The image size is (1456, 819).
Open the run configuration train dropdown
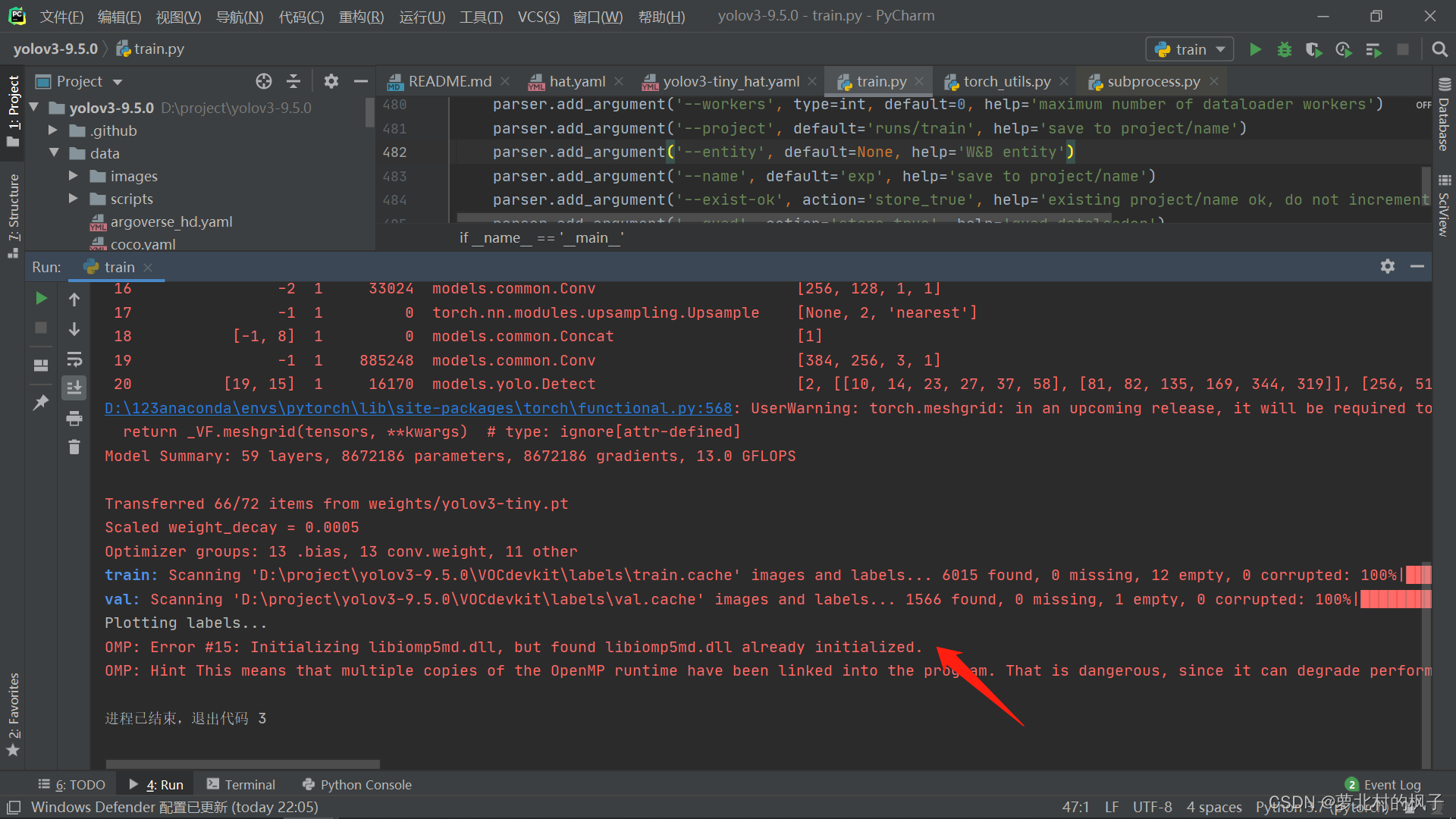click(x=1189, y=49)
